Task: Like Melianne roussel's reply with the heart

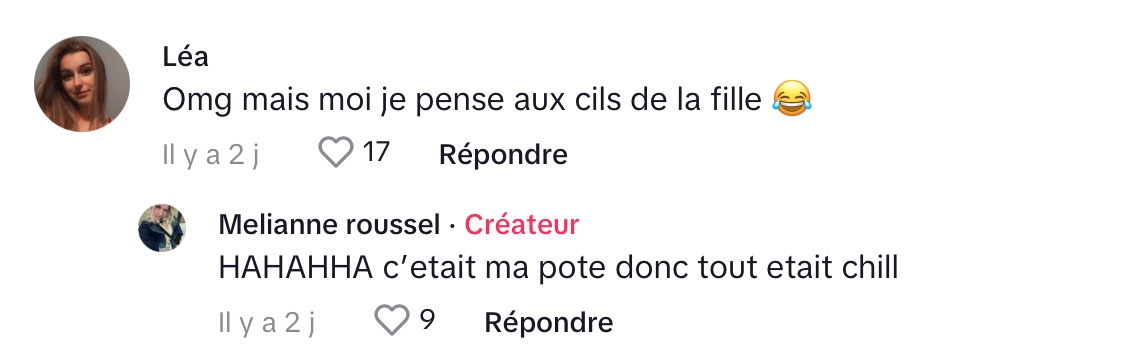Action: point(392,320)
